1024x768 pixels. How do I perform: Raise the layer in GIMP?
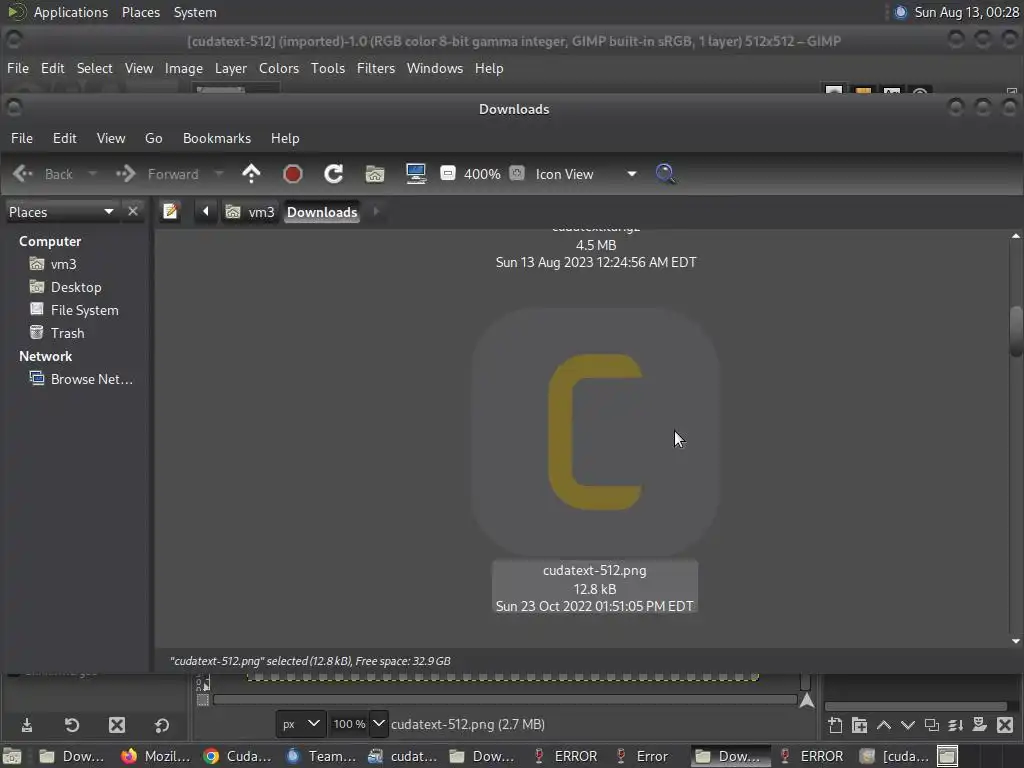[x=884, y=725]
